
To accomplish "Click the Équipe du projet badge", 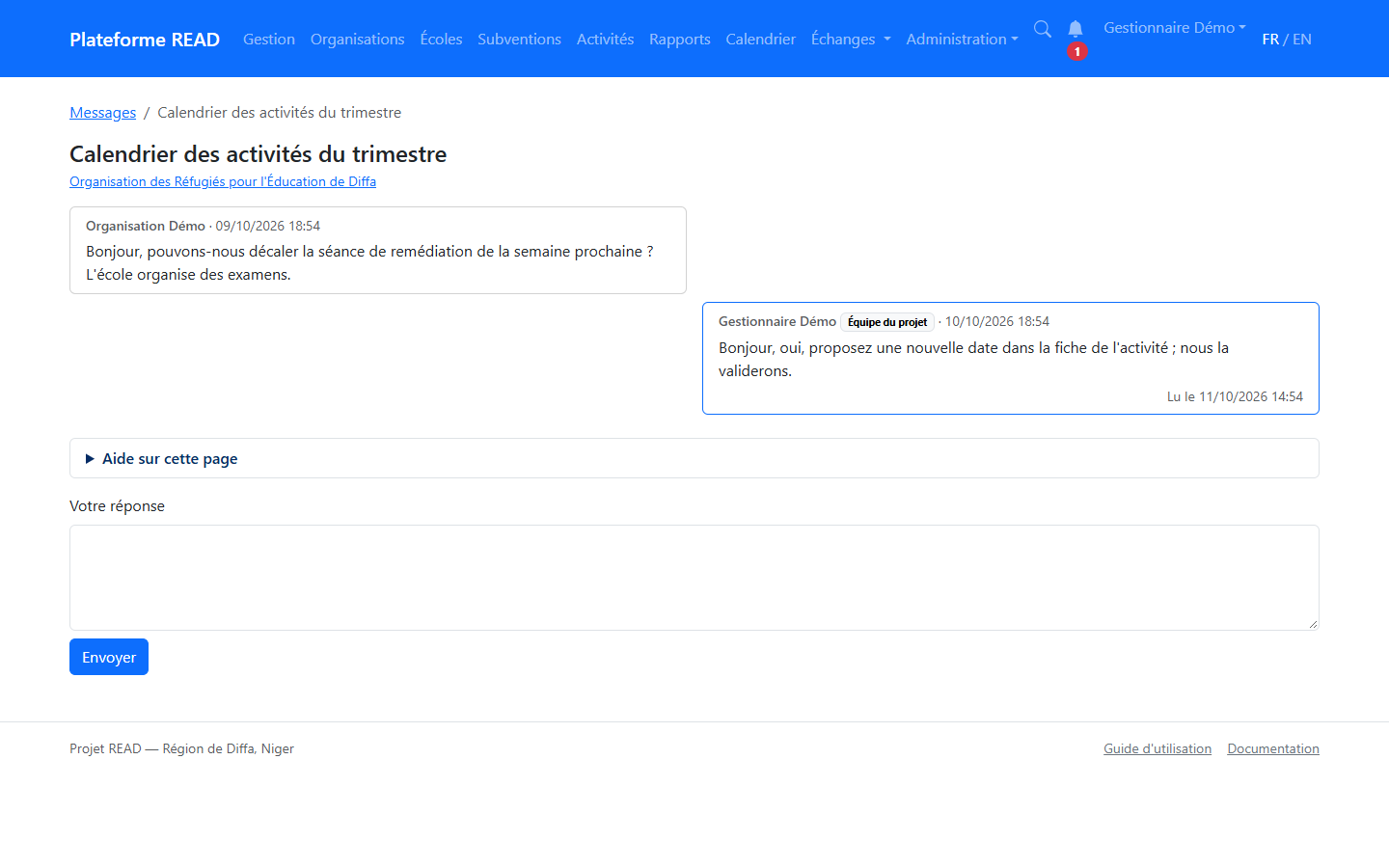I will [x=887, y=322].
